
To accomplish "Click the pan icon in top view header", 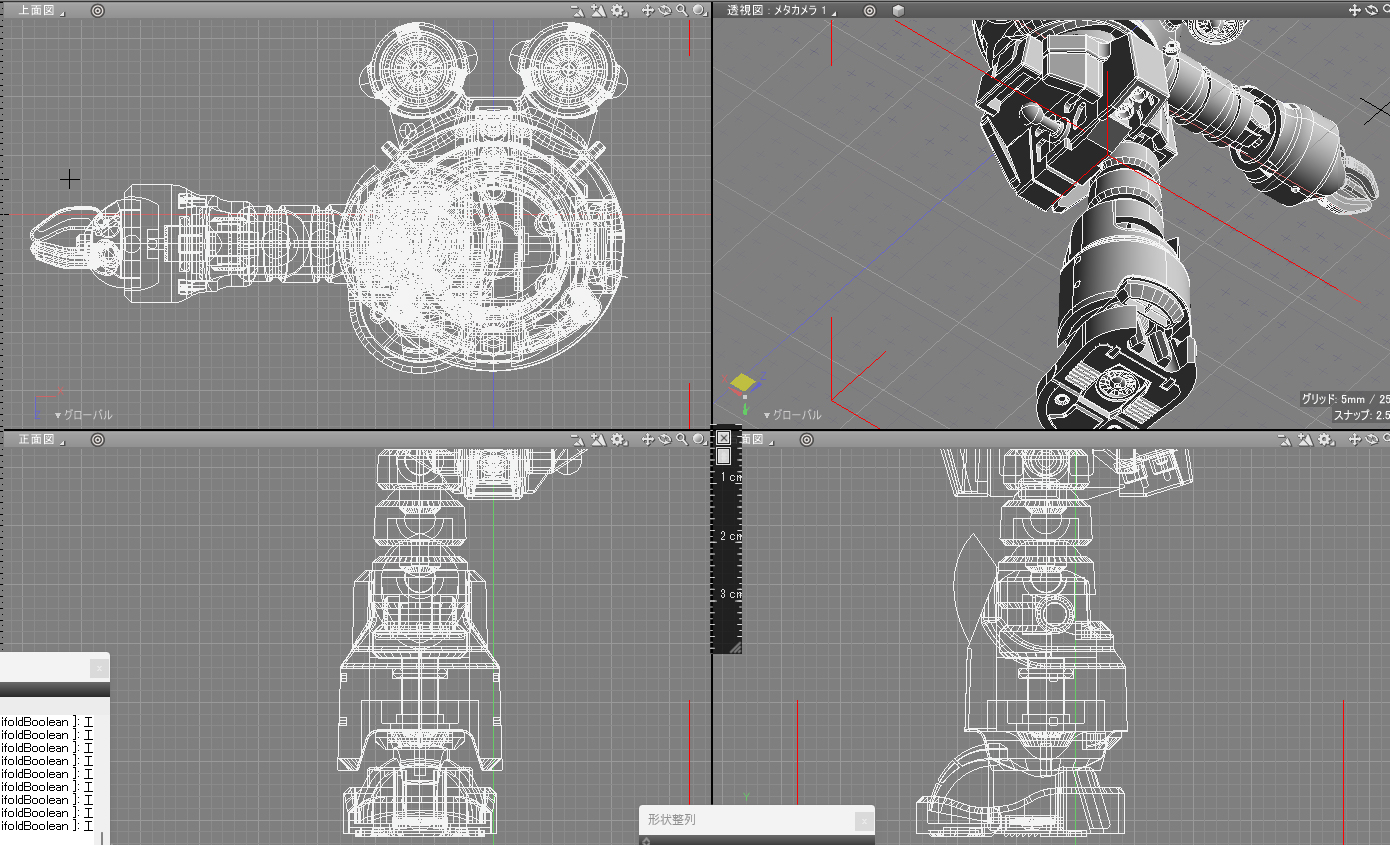I will click(648, 10).
